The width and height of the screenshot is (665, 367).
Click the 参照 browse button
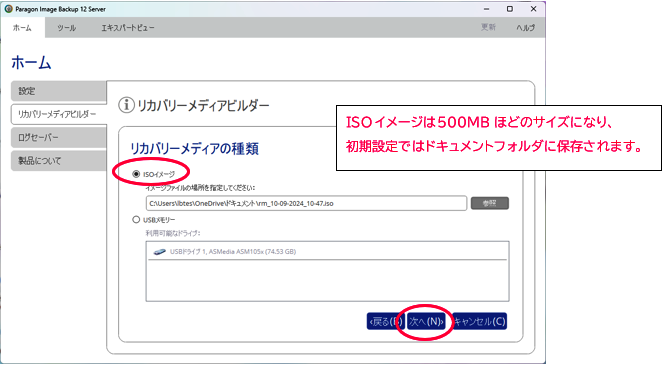click(490, 203)
